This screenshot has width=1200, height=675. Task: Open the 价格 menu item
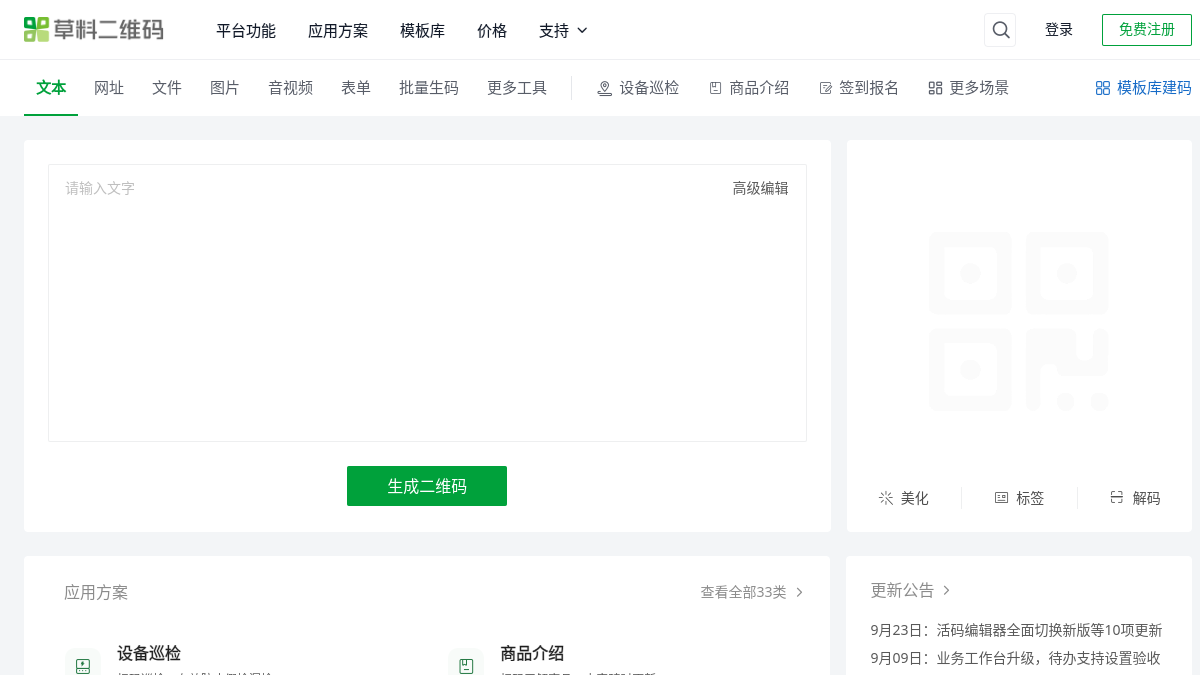pos(492,31)
